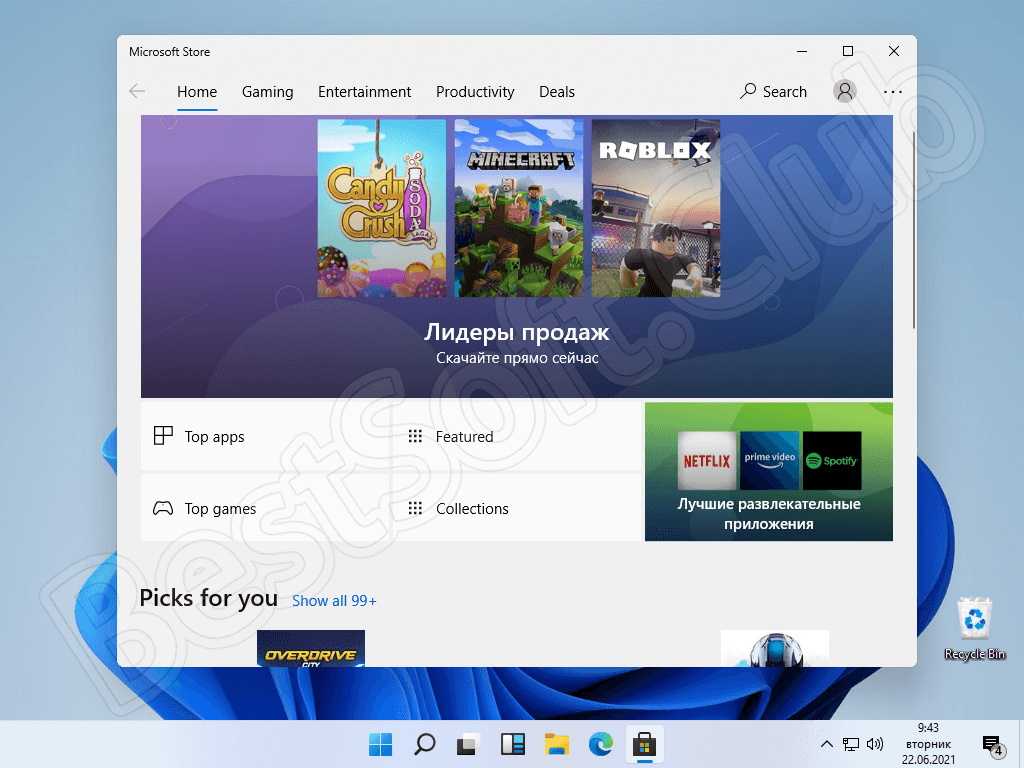
Task: Click the Search button
Action: (x=773, y=91)
